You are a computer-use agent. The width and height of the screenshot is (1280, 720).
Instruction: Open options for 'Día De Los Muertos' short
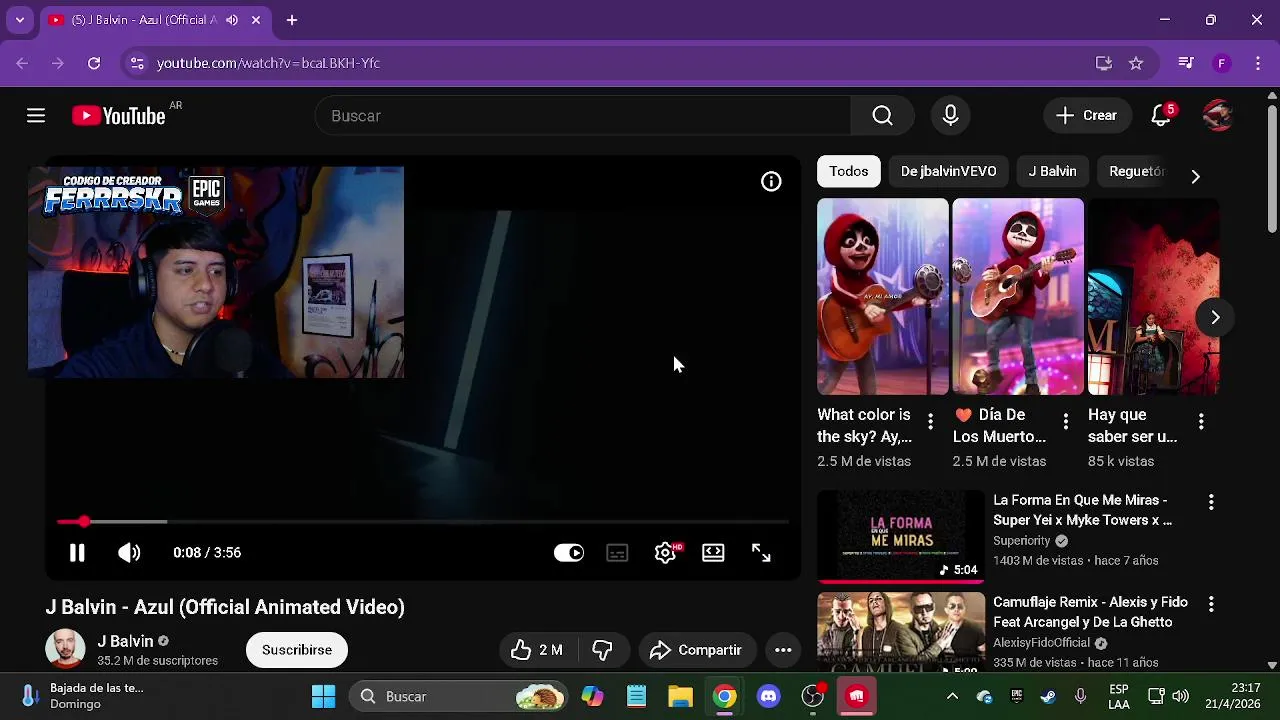1065,421
